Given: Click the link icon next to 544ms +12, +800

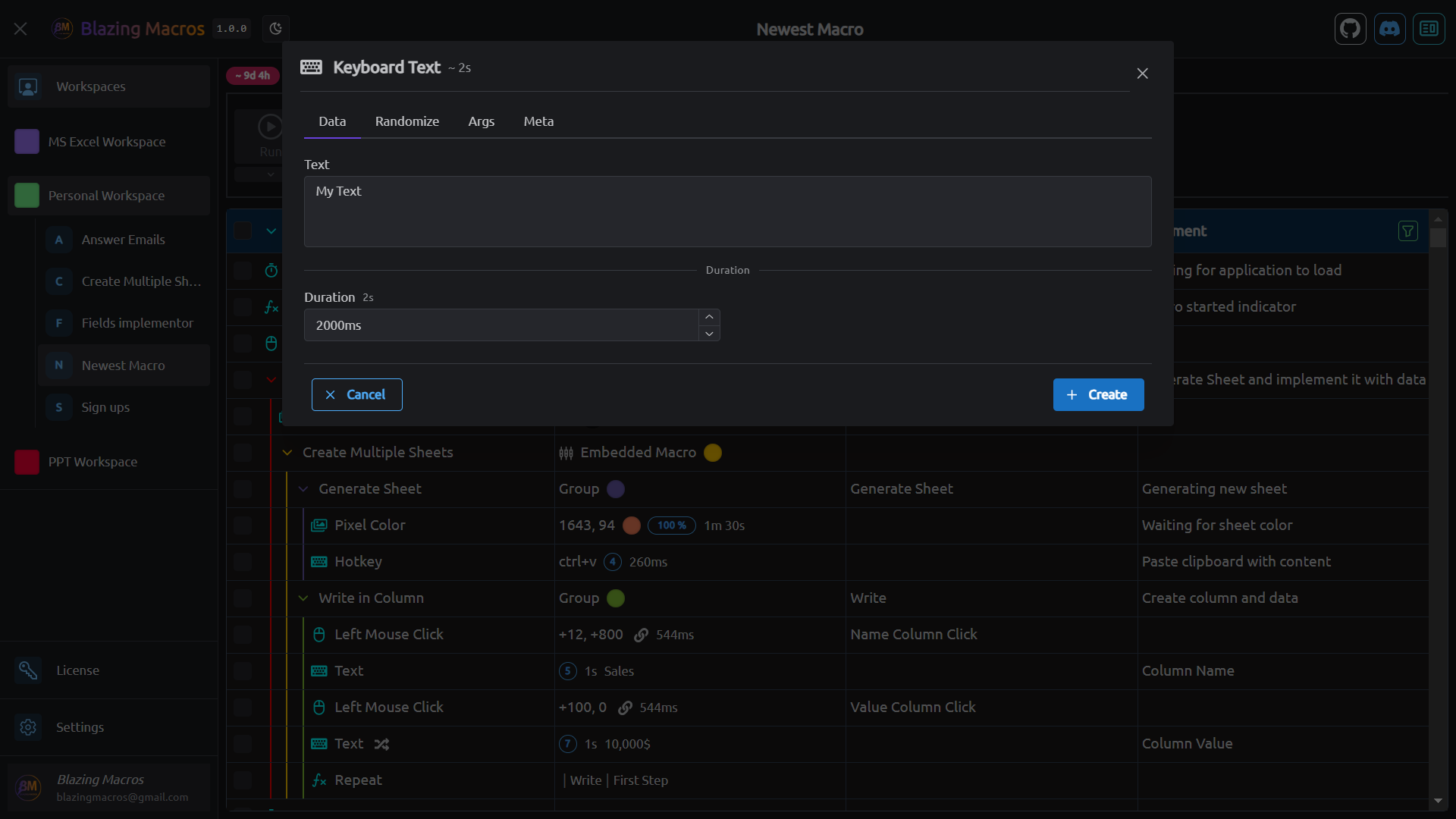Looking at the screenshot, I should pyautogui.click(x=641, y=635).
